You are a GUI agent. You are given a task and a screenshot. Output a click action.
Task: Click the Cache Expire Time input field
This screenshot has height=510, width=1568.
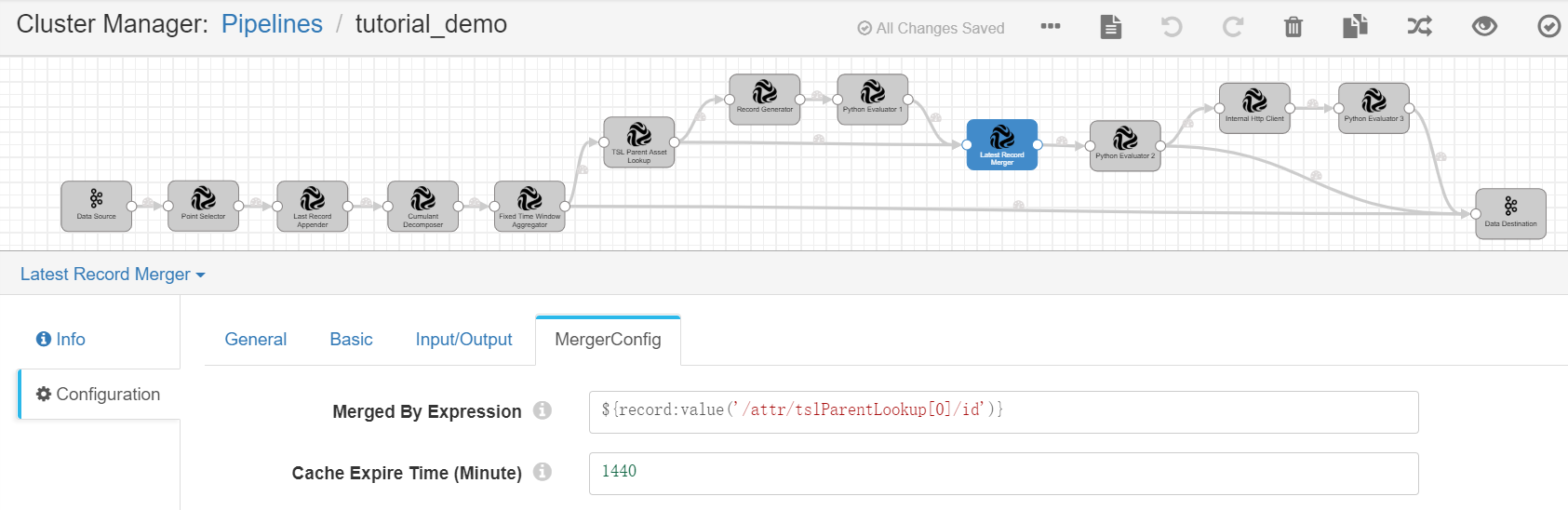click(x=1003, y=474)
